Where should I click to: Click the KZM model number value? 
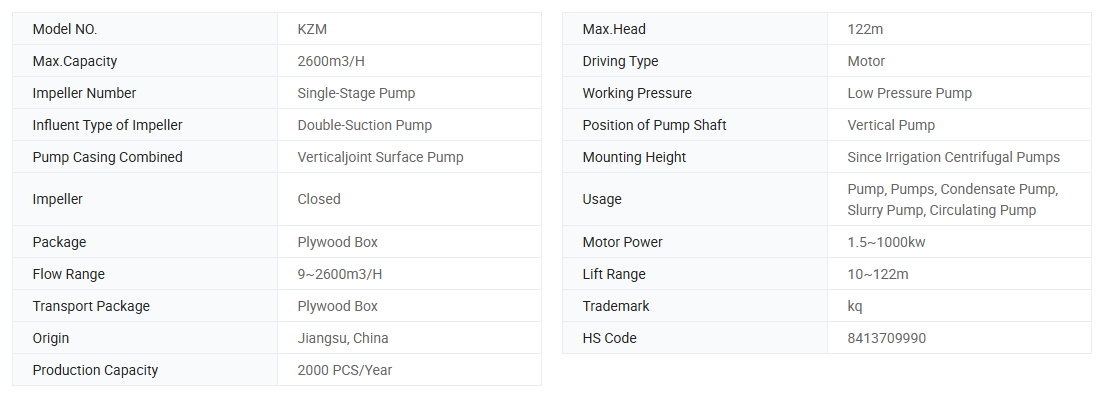tap(313, 29)
